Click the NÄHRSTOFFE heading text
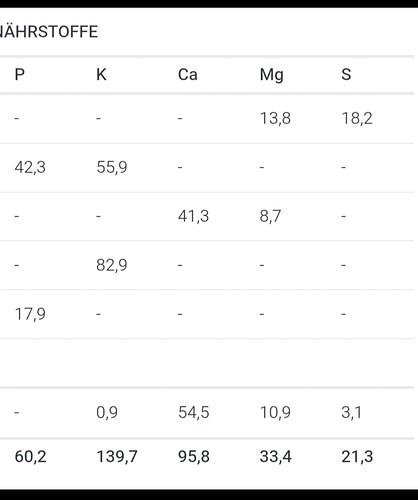This screenshot has width=418, height=500. tap(49, 32)
